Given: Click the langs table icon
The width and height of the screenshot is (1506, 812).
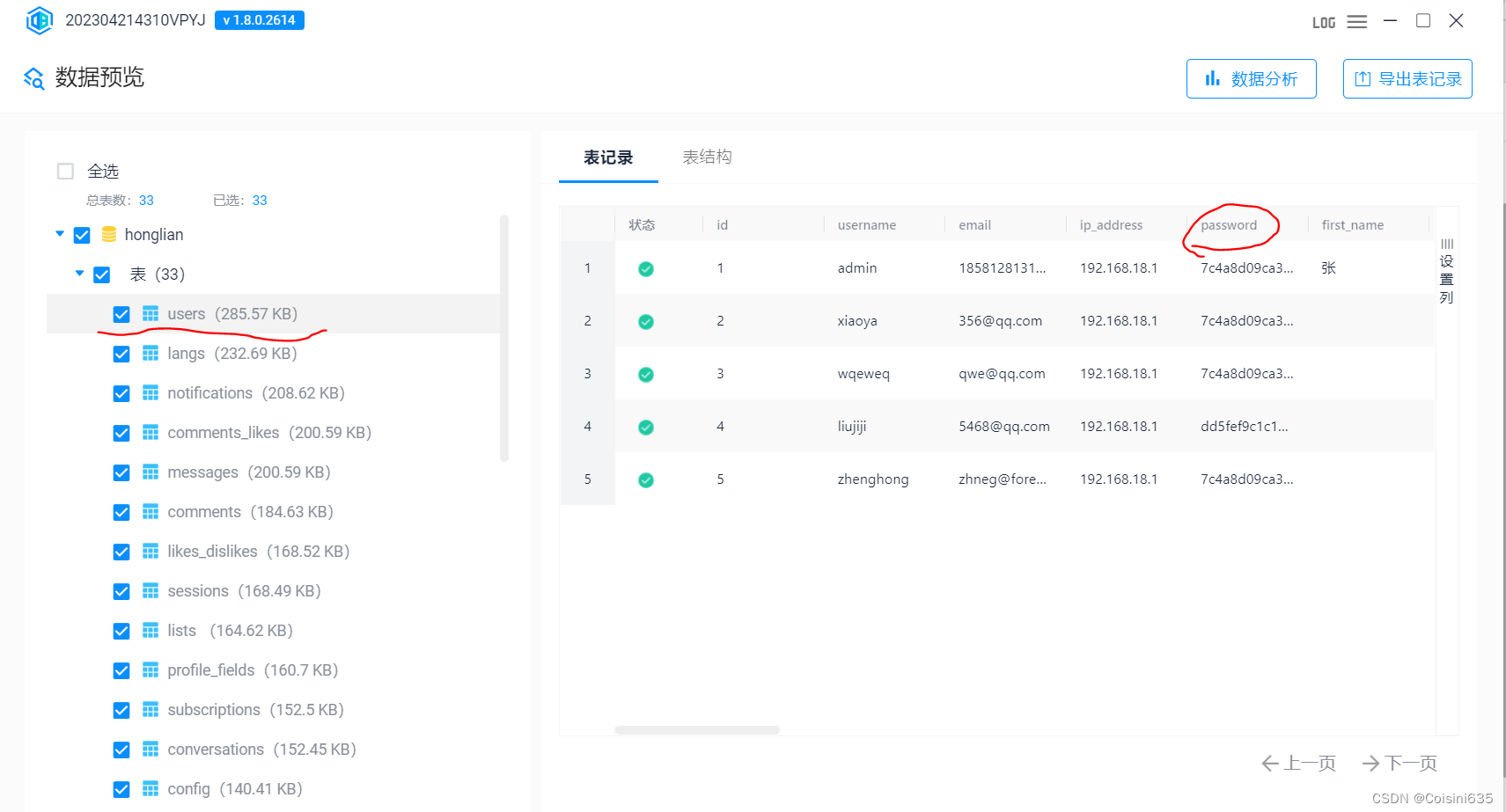Looking at the screenshot, I should pyautogui.click(x=151, y=354).
